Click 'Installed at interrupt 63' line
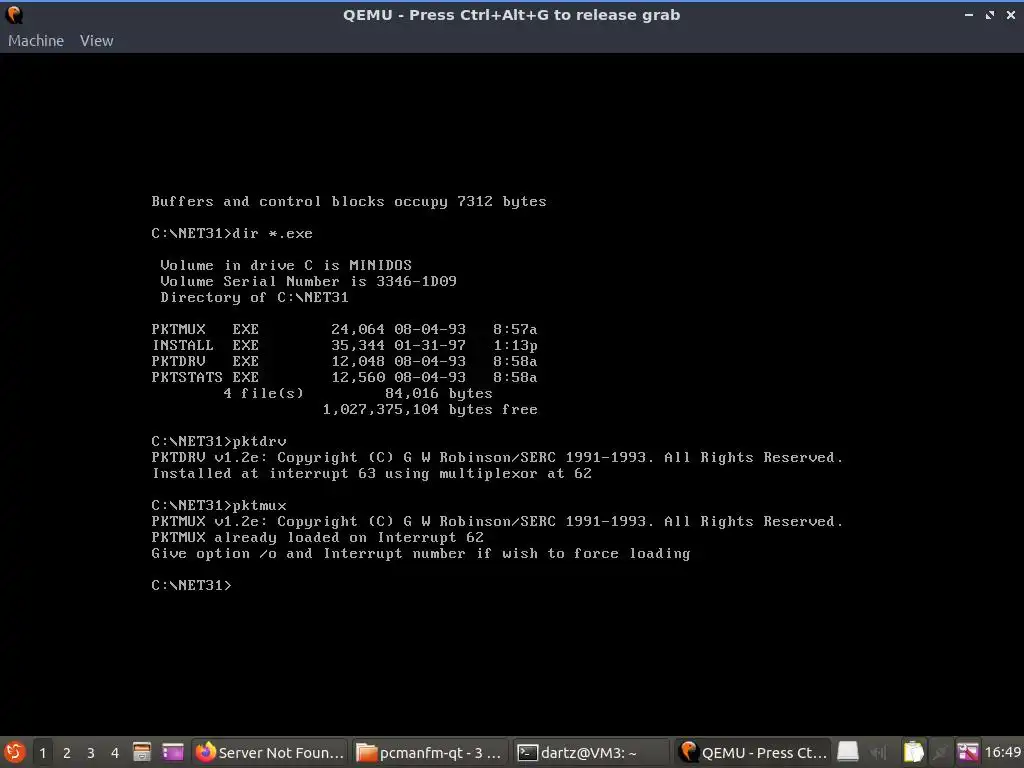This screenshot has width=1024, height=768. [372, 473]
